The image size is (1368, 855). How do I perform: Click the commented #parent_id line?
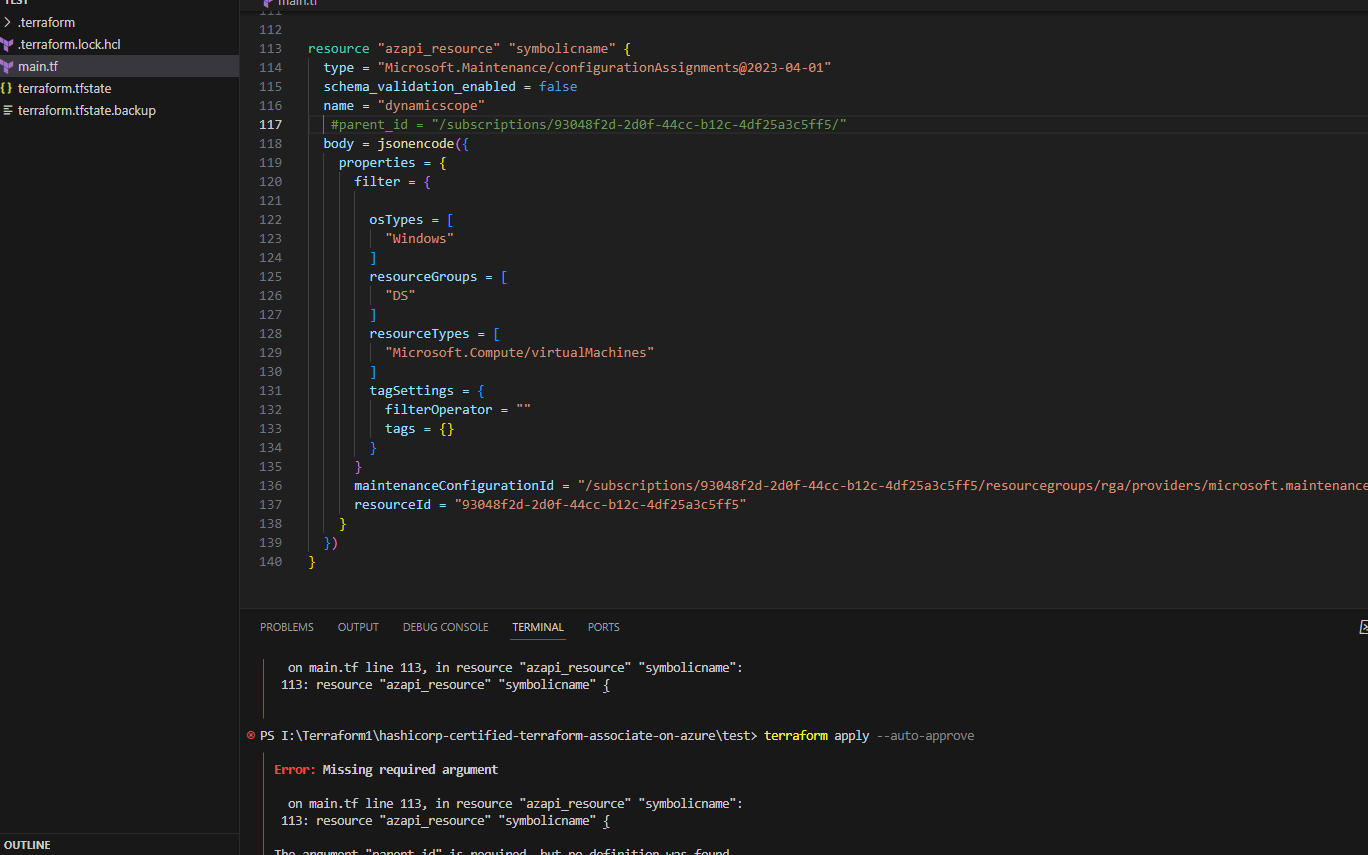589,124
